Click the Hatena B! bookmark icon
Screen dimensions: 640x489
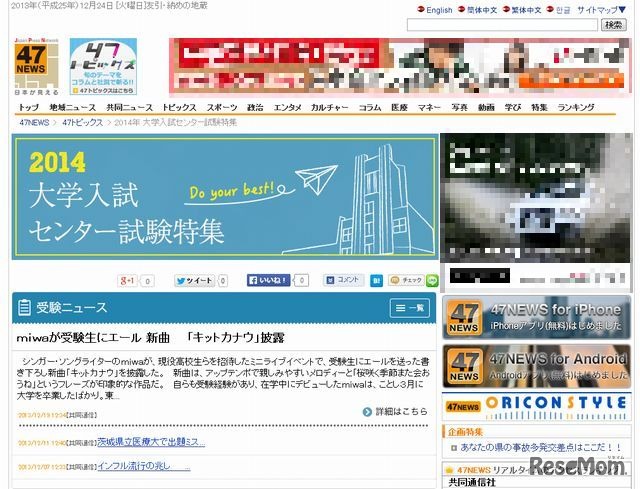376,280
